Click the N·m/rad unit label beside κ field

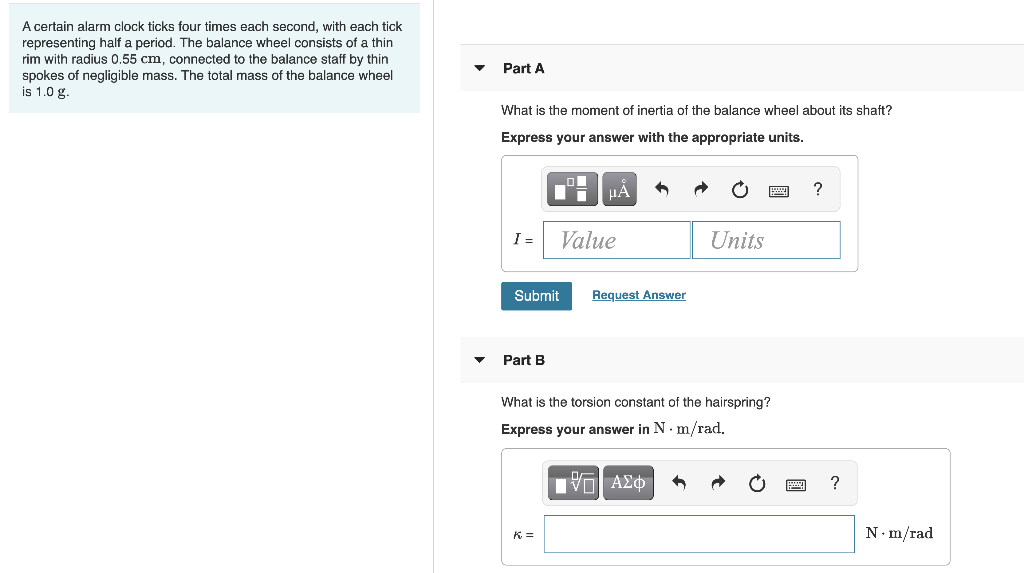[899, 533]
